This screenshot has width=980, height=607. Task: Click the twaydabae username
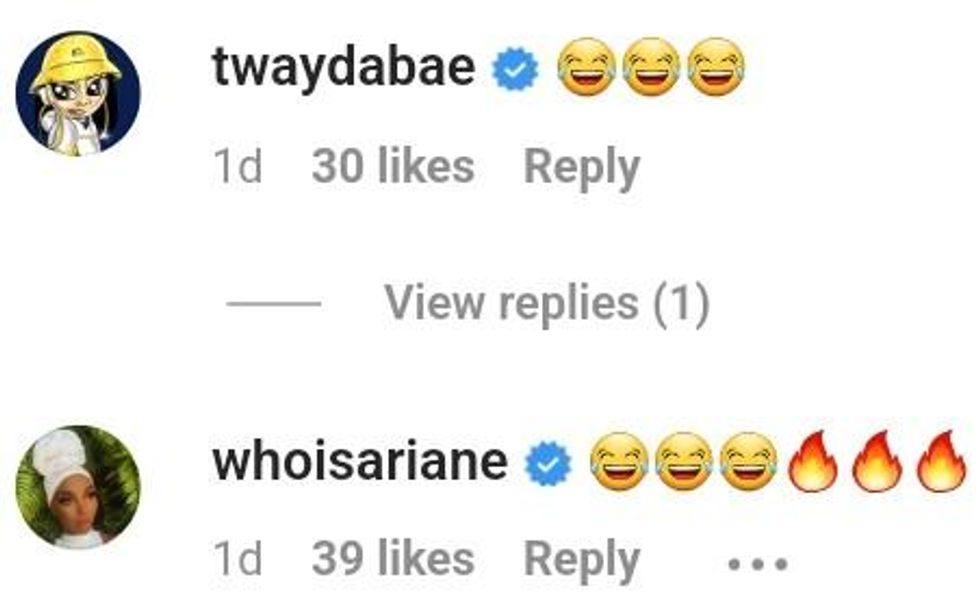pos(344,68)
